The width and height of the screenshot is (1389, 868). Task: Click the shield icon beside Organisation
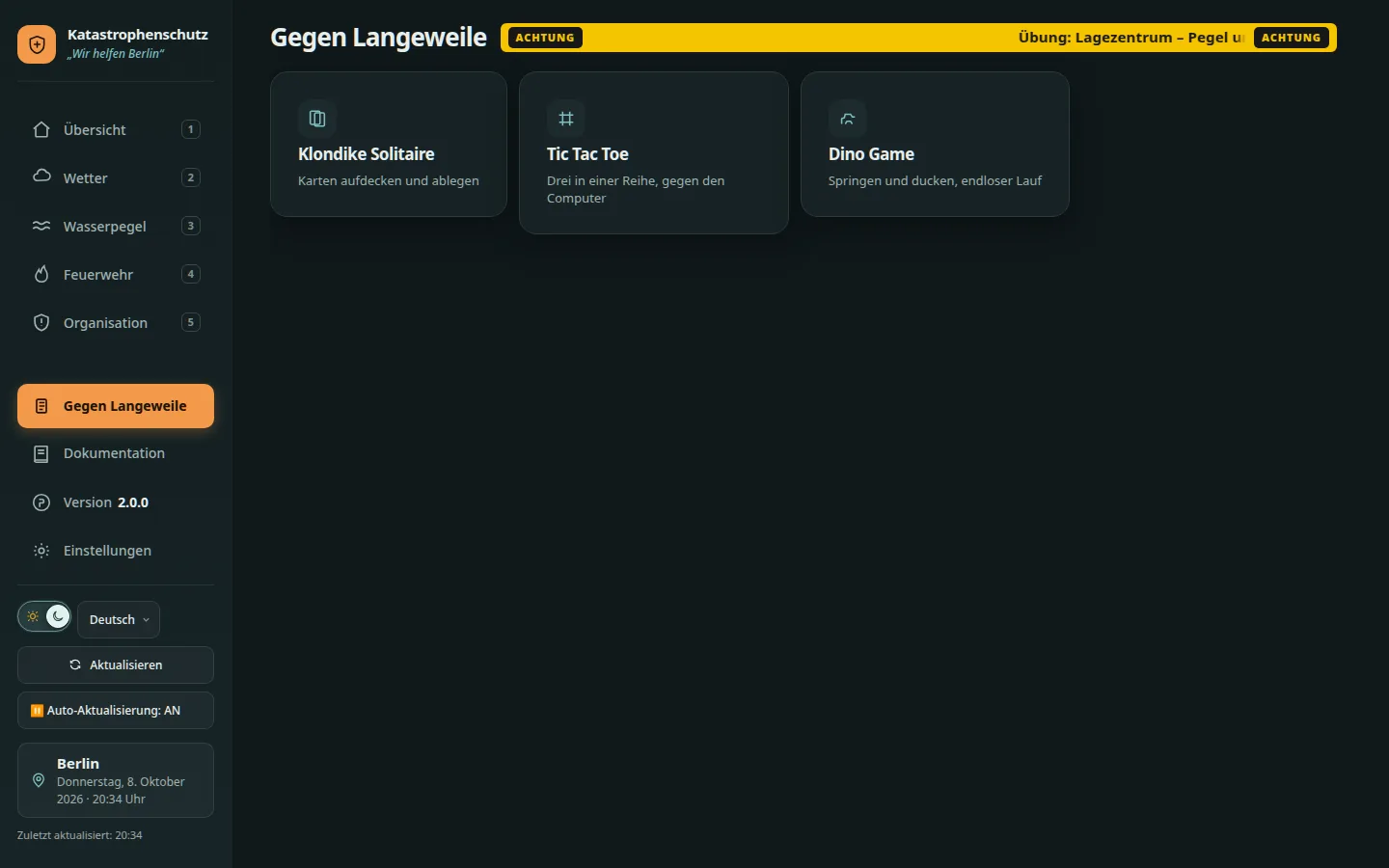41,322
